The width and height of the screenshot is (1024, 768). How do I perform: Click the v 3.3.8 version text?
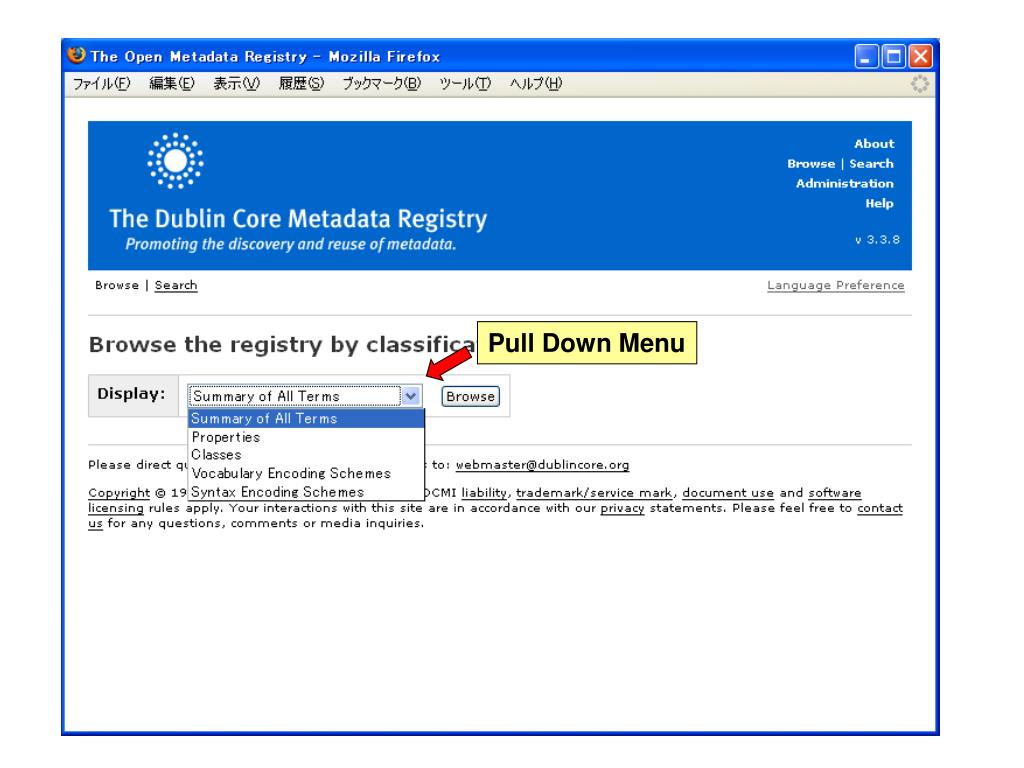877,240
